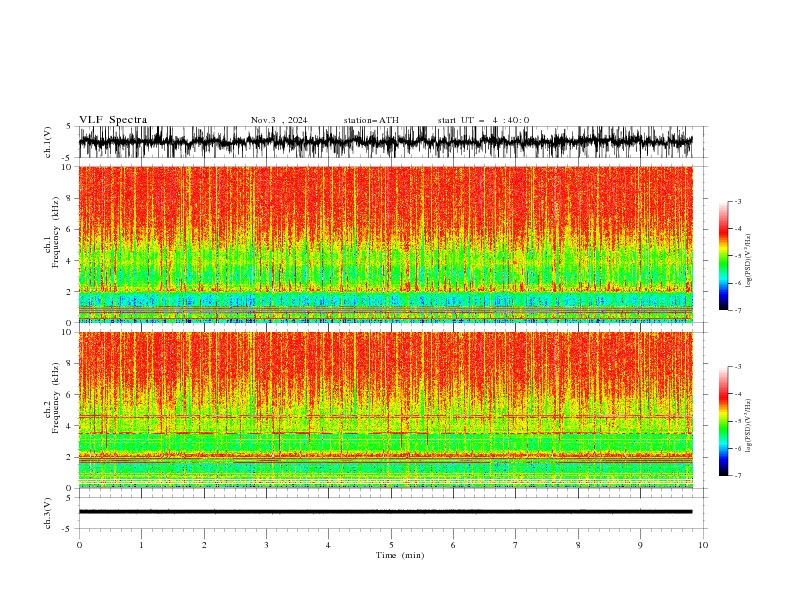Click the "-3" label on ch.1 colorbar
This screenshot has width=792, height=612.
pos(738,201)
